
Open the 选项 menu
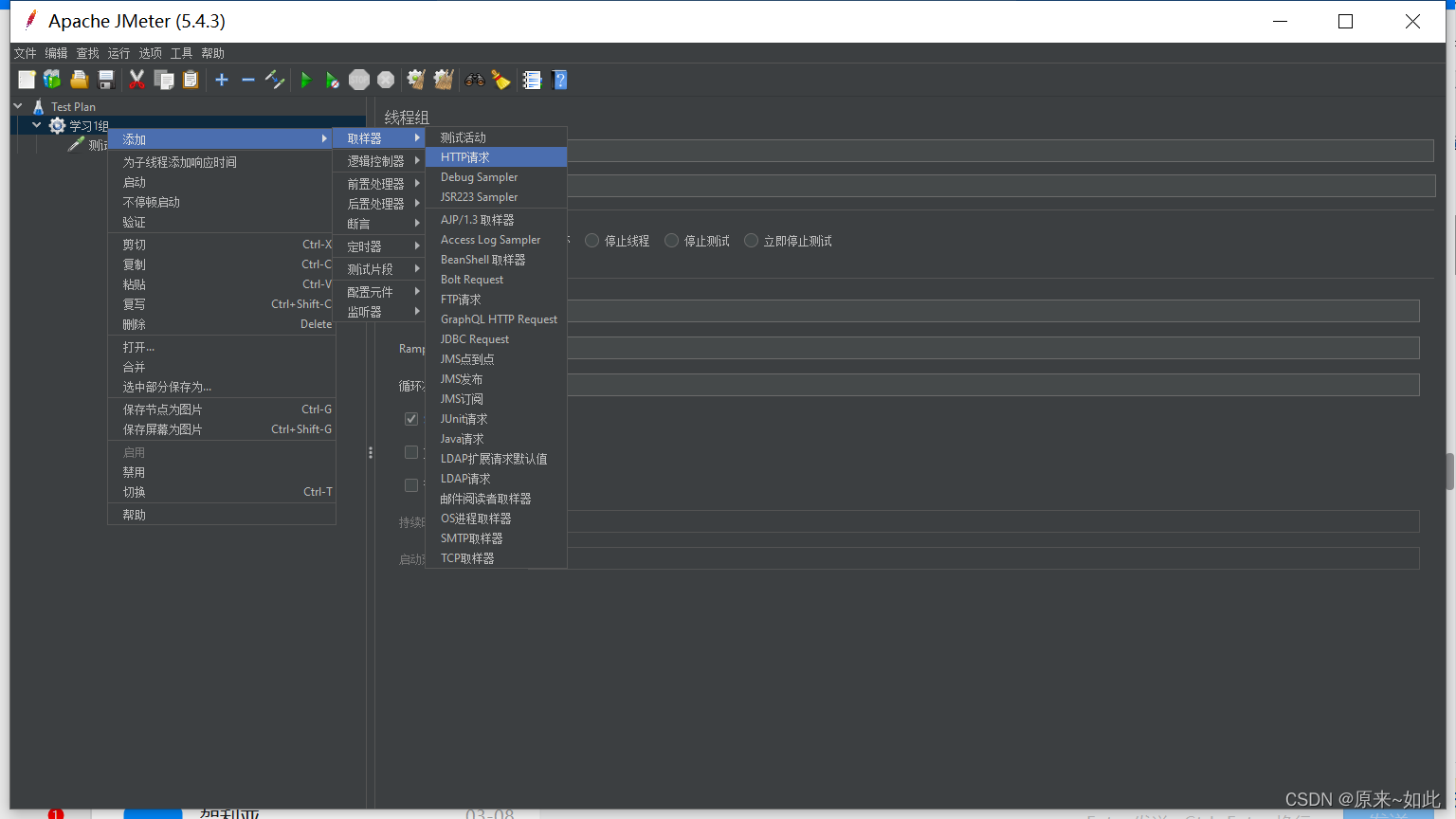coord(151,53)
